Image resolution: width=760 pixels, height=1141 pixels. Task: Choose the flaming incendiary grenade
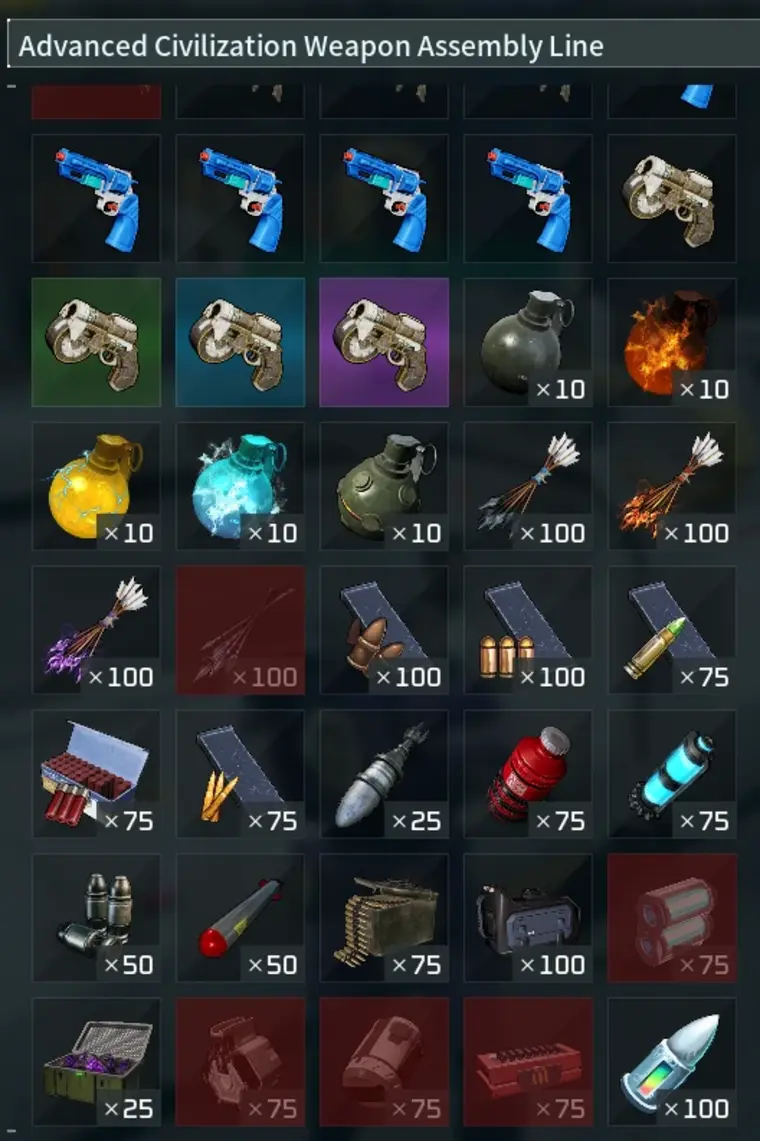(x=672, y=342)
